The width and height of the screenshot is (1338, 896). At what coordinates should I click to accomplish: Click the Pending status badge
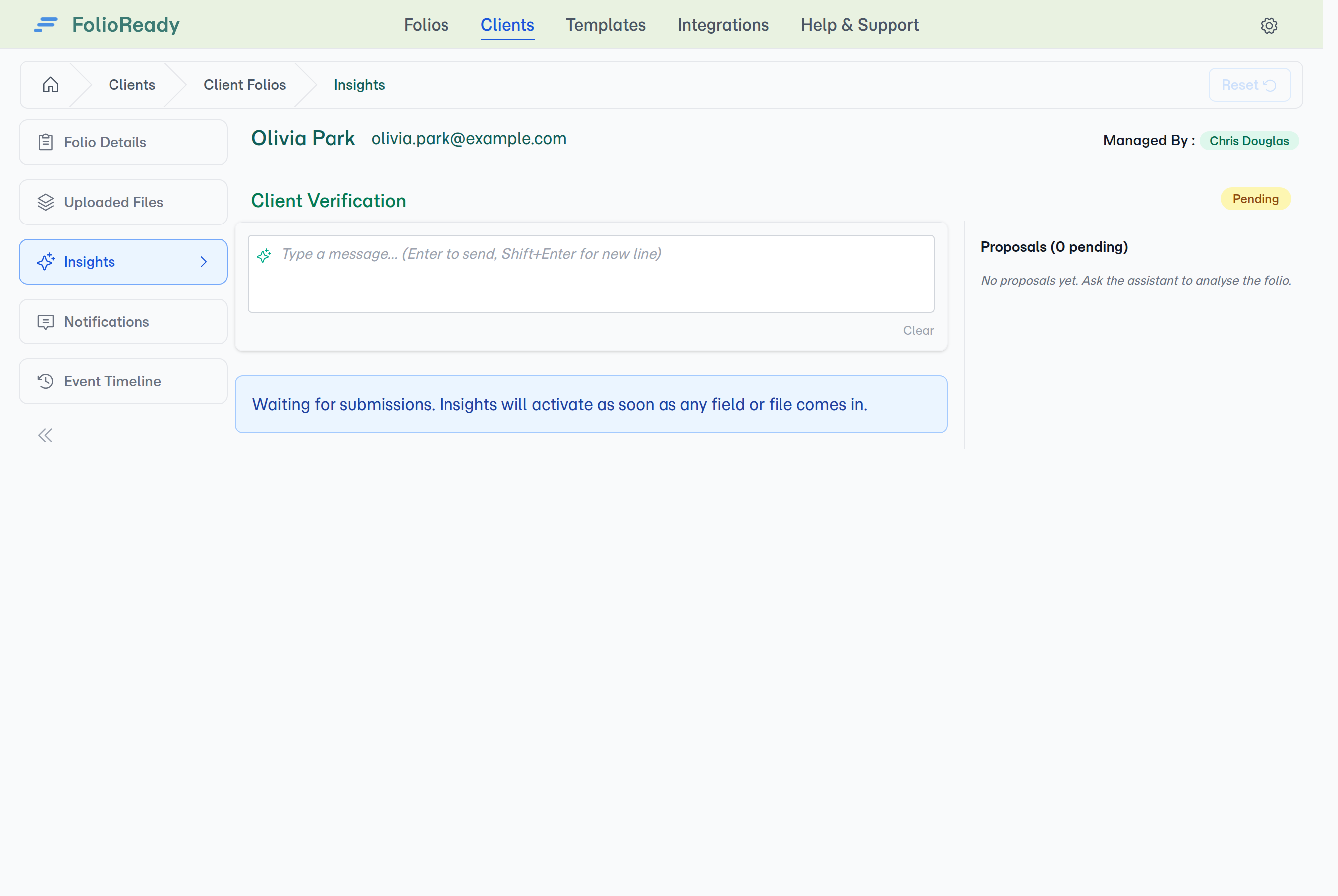1256,199
